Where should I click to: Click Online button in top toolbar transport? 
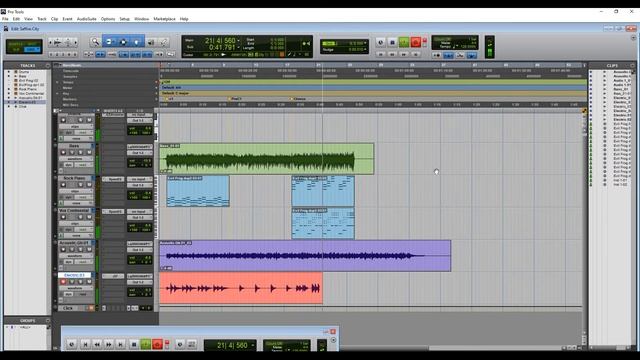[380, 42]
